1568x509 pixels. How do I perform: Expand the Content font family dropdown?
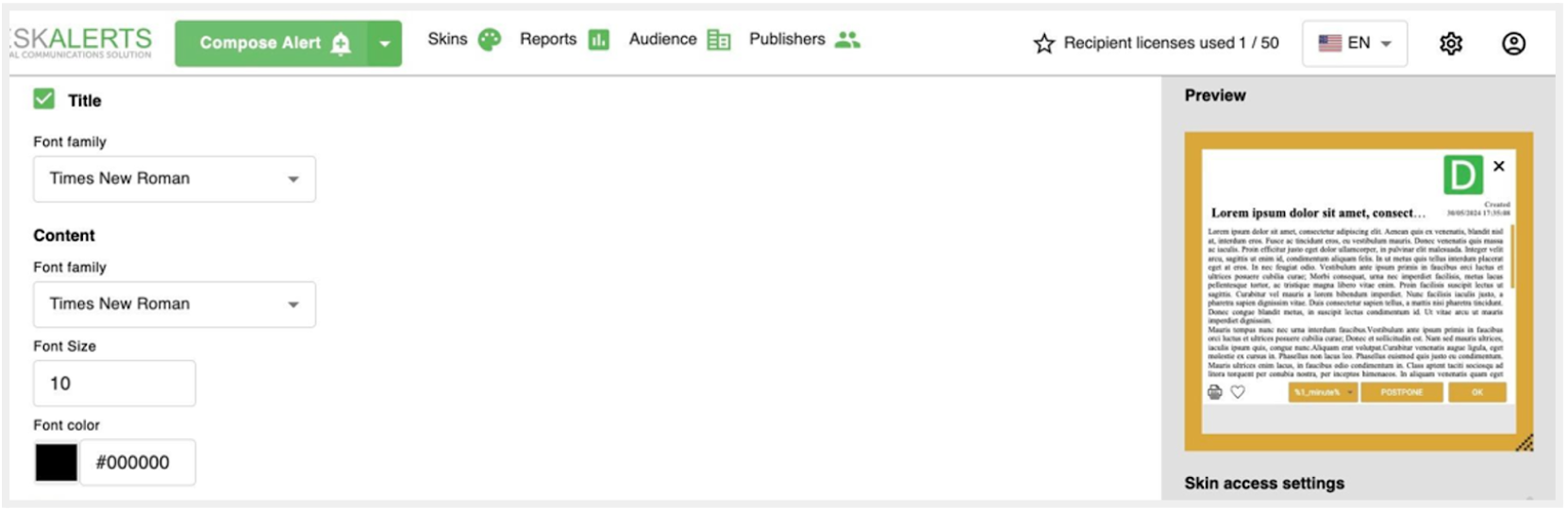(175, 304)
